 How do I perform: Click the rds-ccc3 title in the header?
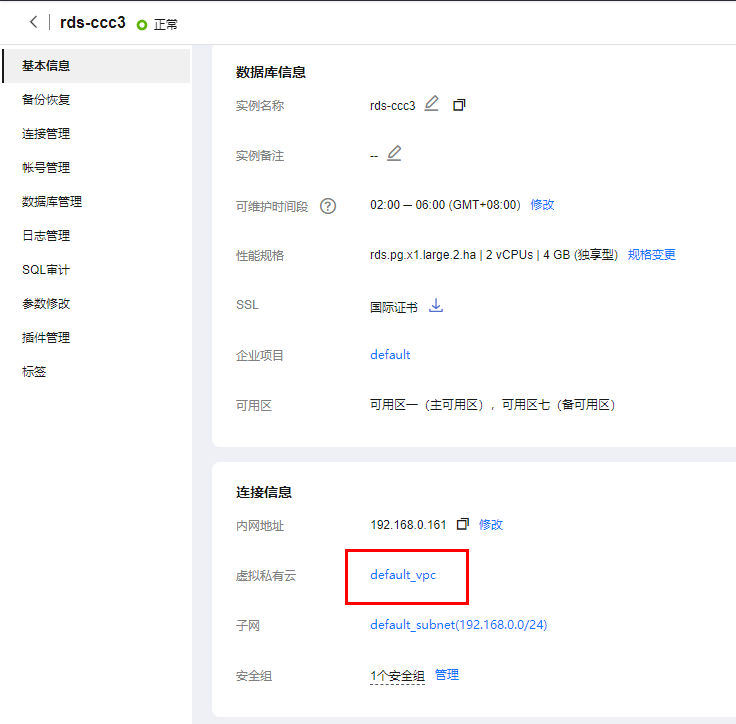(93, 22)
